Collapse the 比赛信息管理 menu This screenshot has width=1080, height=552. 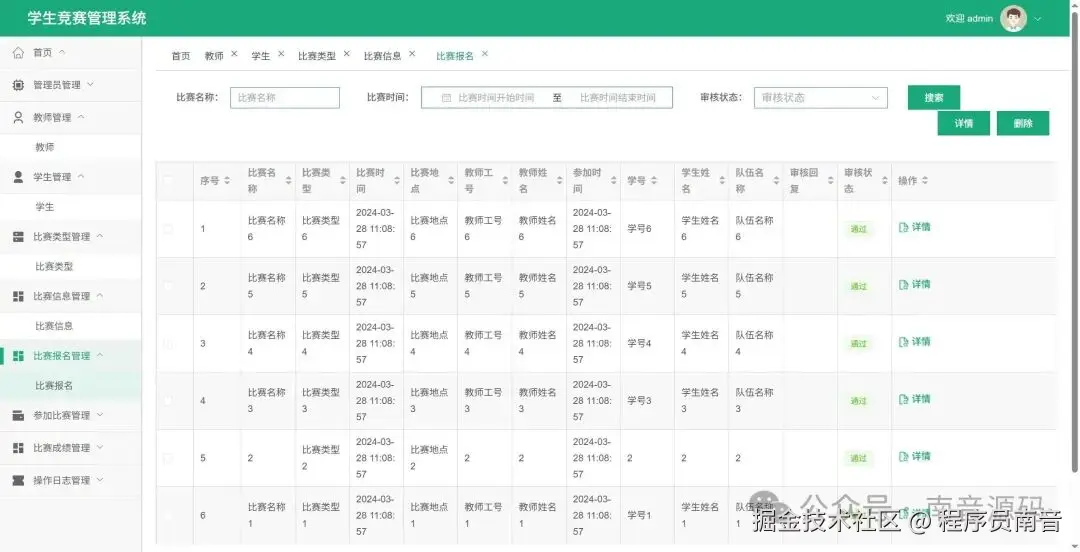coord(99,296)
